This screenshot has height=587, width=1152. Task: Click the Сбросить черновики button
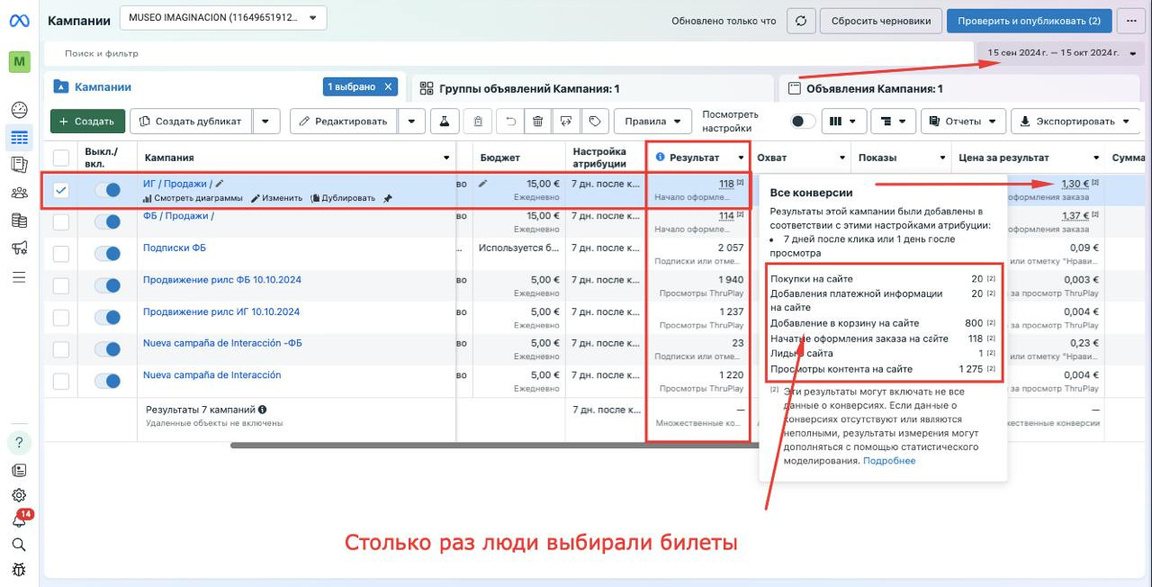[881, 21]
